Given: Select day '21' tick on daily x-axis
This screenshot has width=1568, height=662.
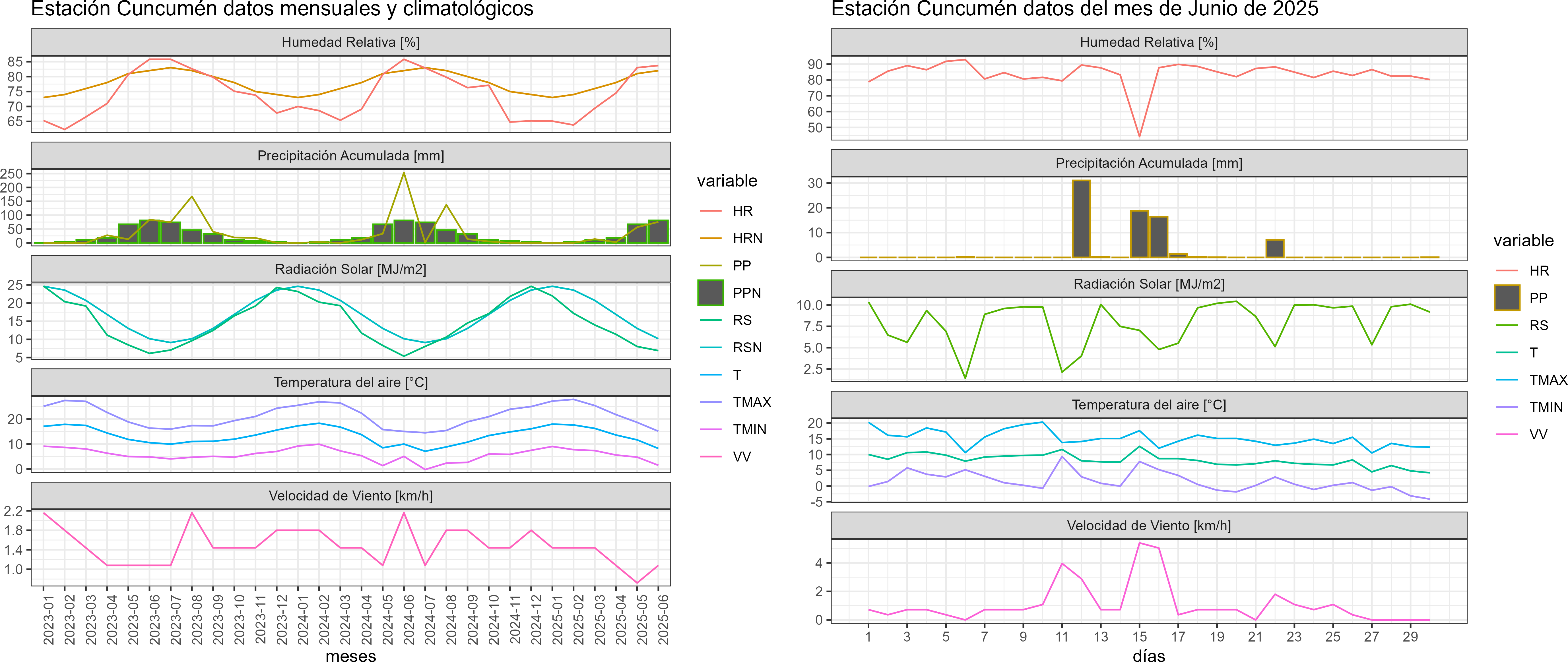Looking at the screenshot, I should pos(1255,636).
